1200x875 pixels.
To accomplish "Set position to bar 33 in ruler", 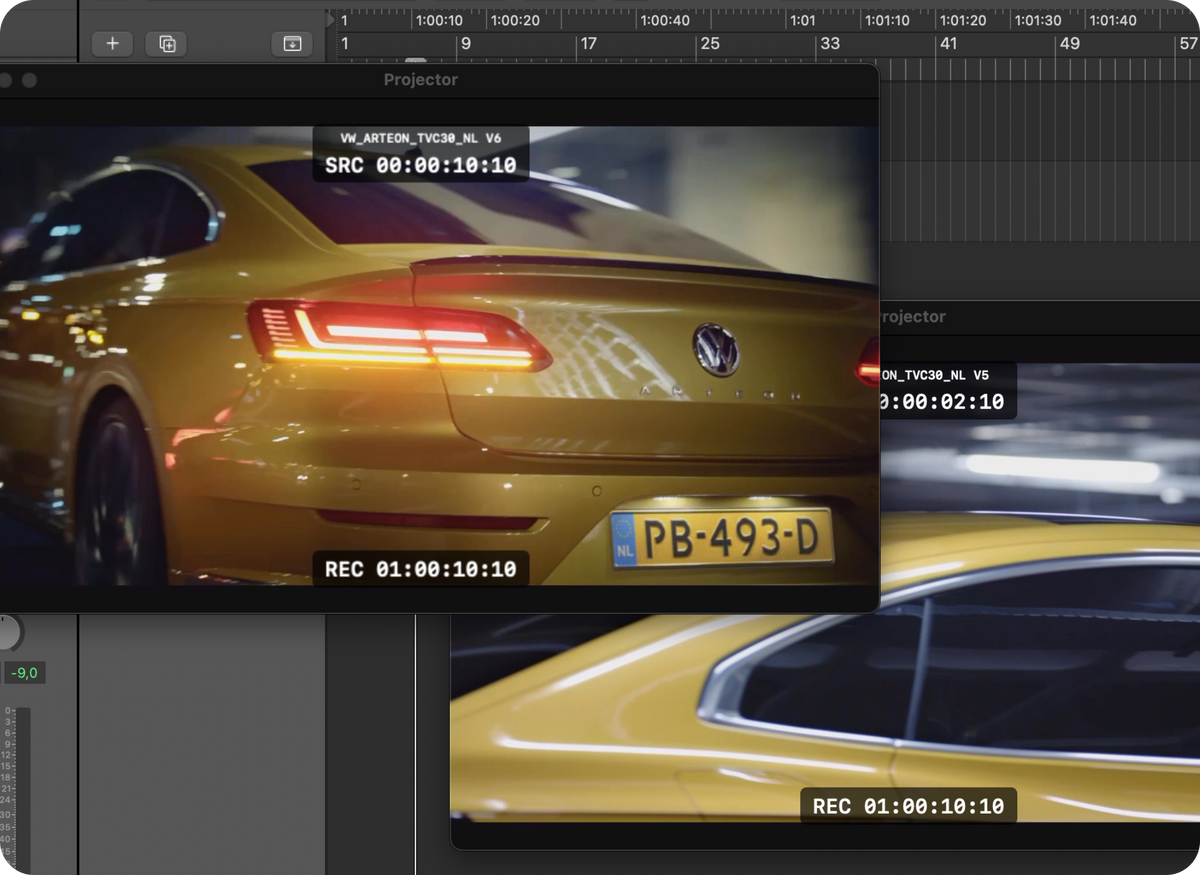I will click(x=830, y=44).
